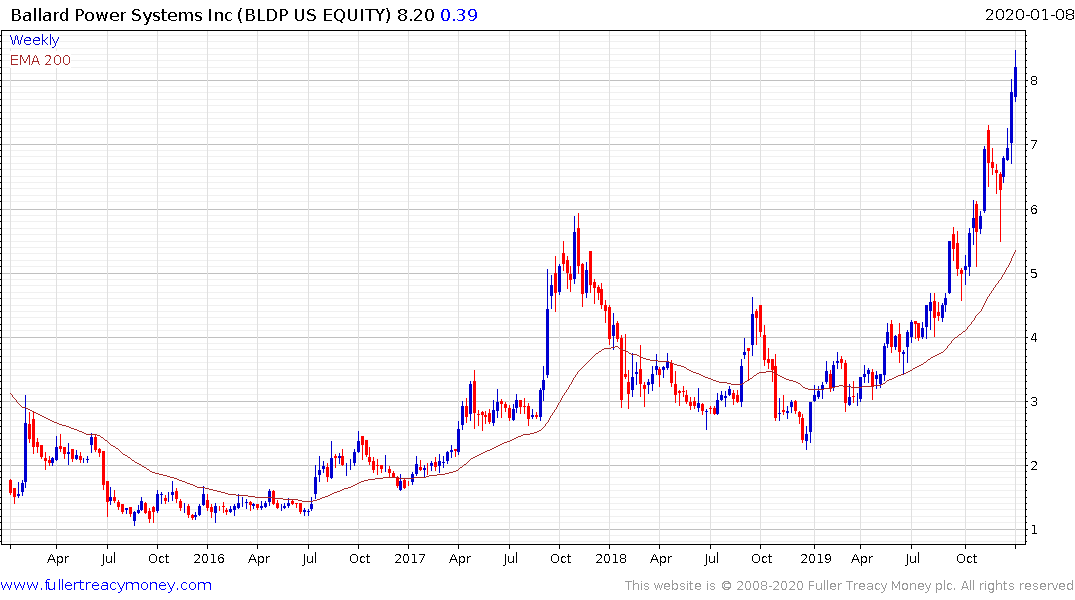
Task: Click the copyright notice text
Action: [849, 586]
